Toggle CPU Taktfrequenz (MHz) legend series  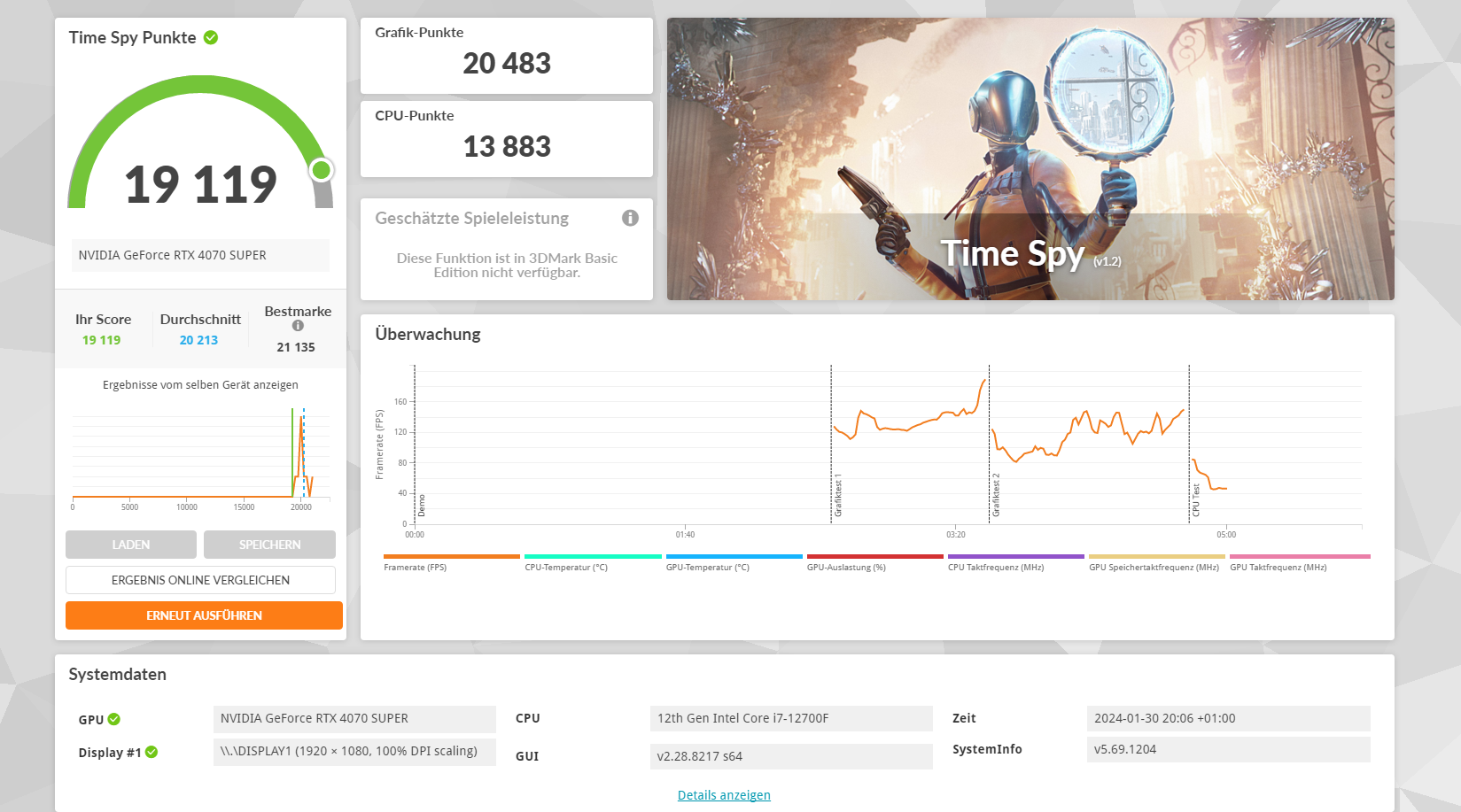(x=1015, y=563)
